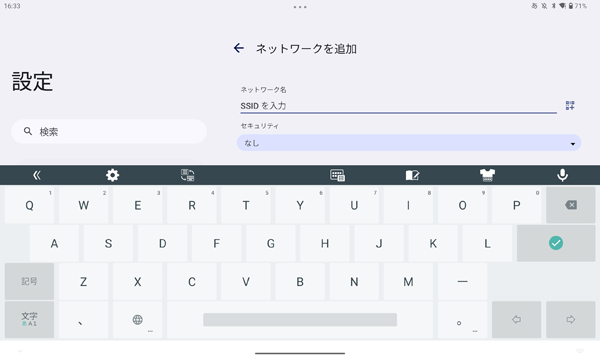Tap the E key

click(x=138, y=205)
